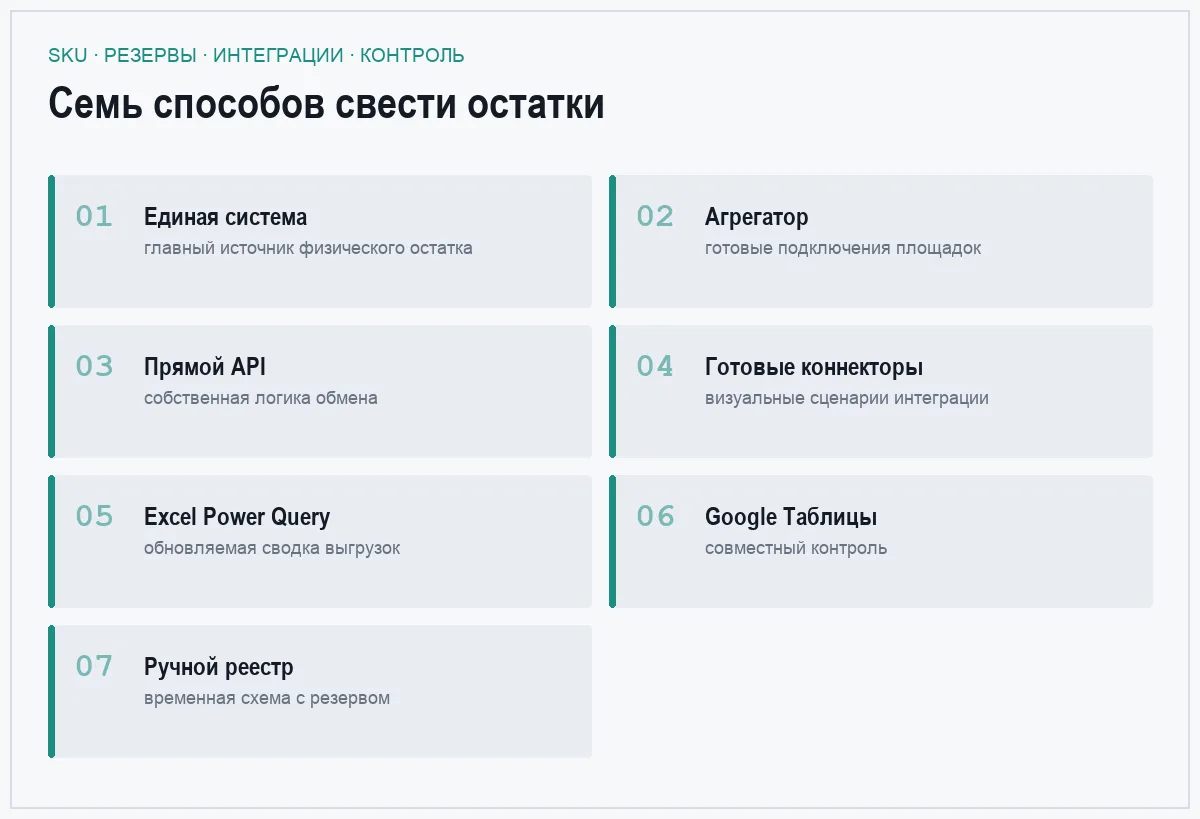Click the tagline 'SKU · РЕЗЕРВЫ · ИНТЕГРАЦИИ · КОНТРОЛЬ'
This screenshot has width=1200, height=819.
256,56
